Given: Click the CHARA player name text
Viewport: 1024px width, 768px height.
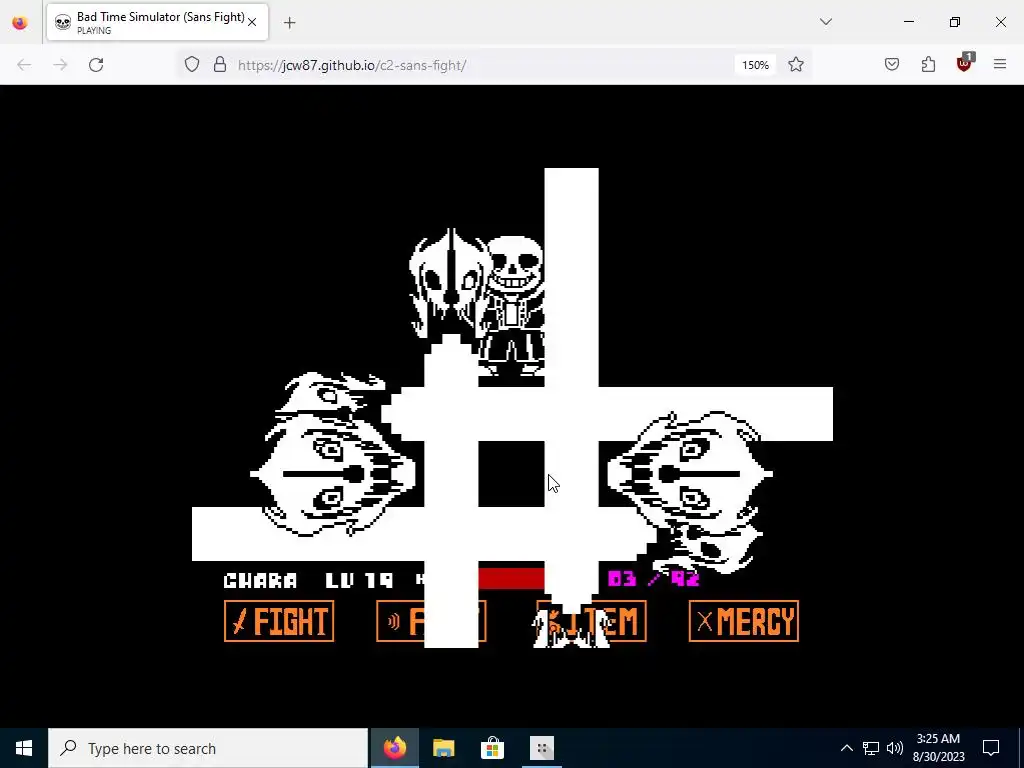Looking at the screenshot, I should (x=261, y=581).
